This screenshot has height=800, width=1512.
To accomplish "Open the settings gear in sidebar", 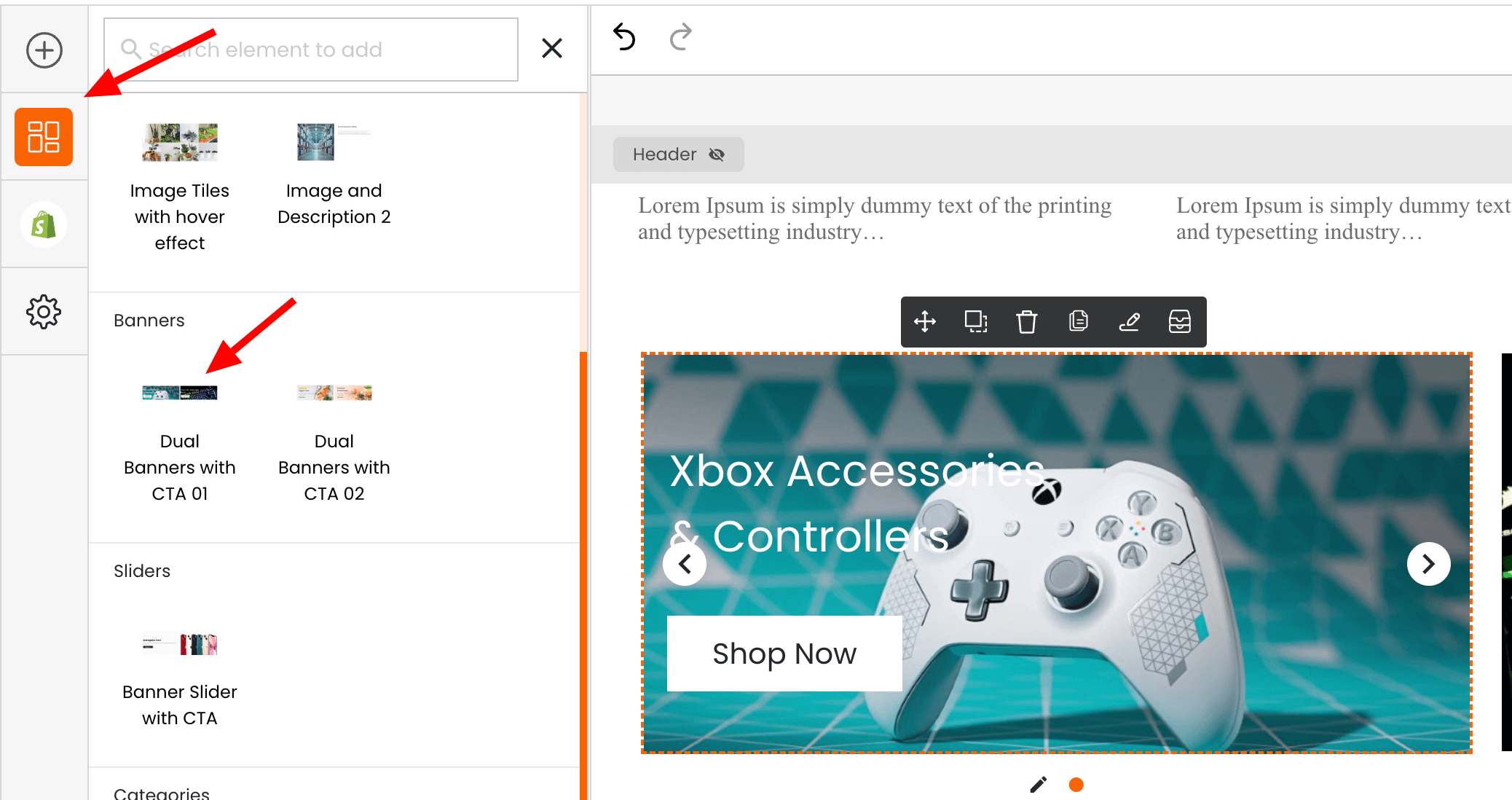I will [x=44, y=312].
